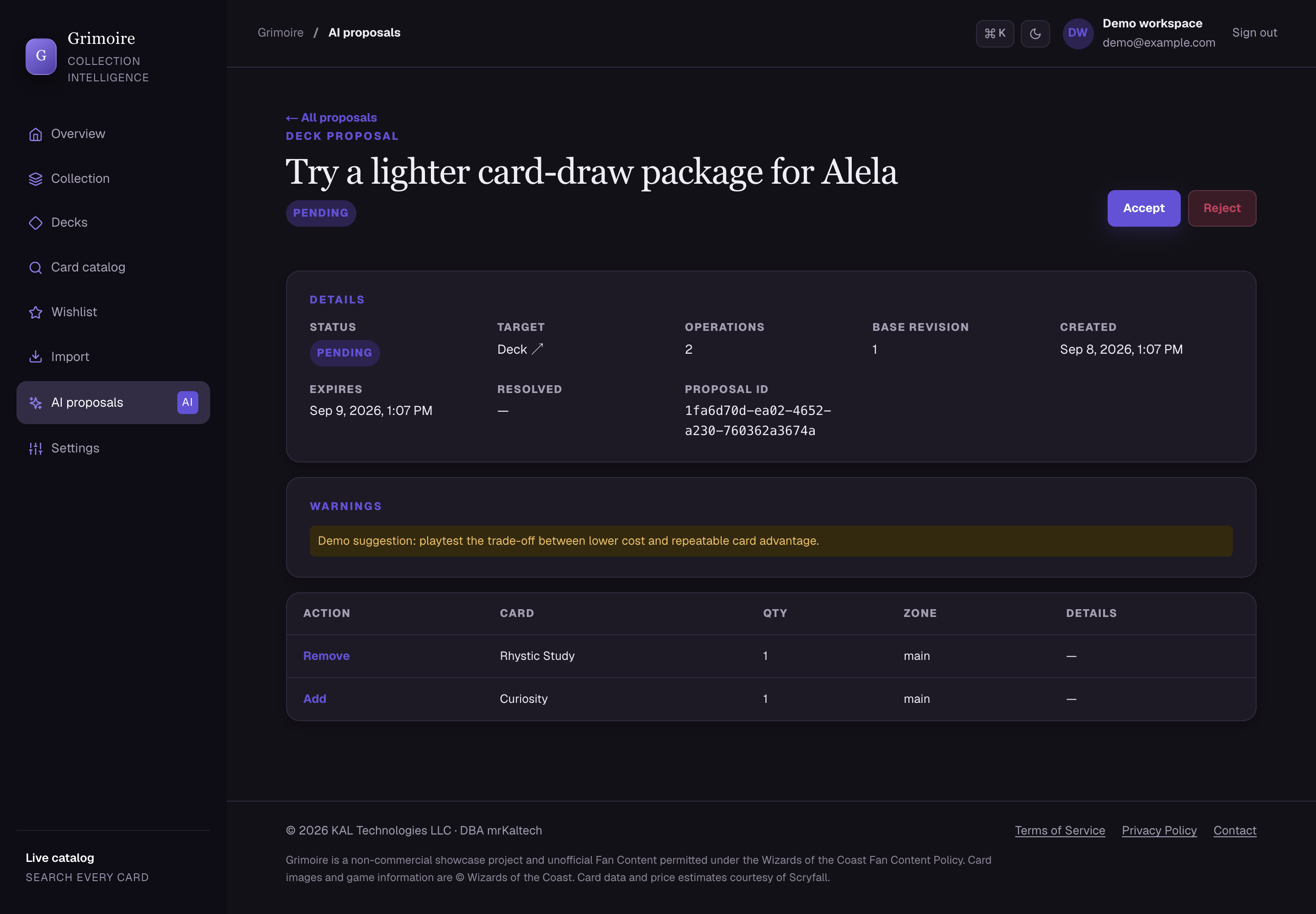Click the AI badge in sidebar
The image size is (1316, 914).
(x=187, y=403)
